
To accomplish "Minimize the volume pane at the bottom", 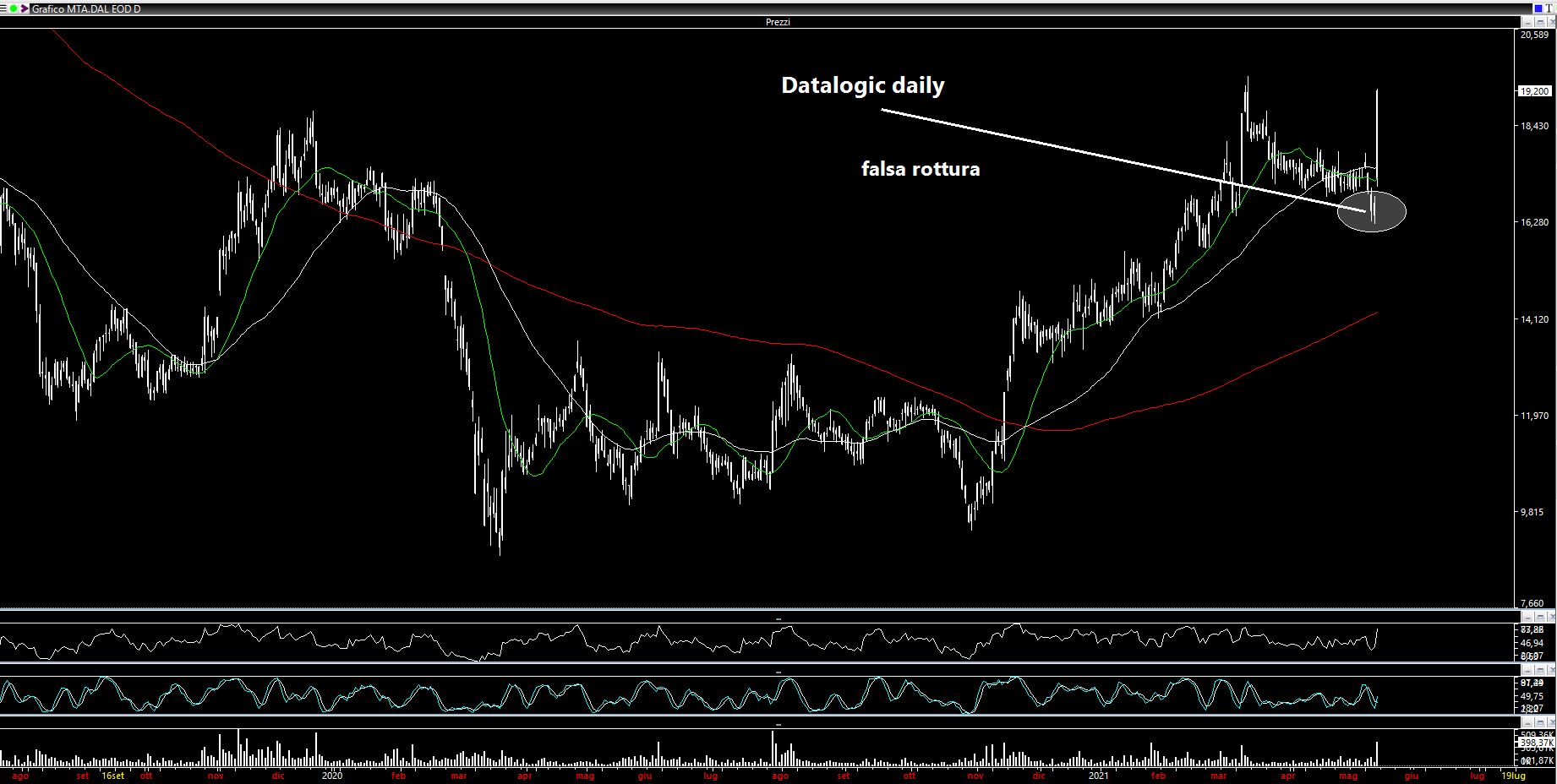I will (1527, 723).
